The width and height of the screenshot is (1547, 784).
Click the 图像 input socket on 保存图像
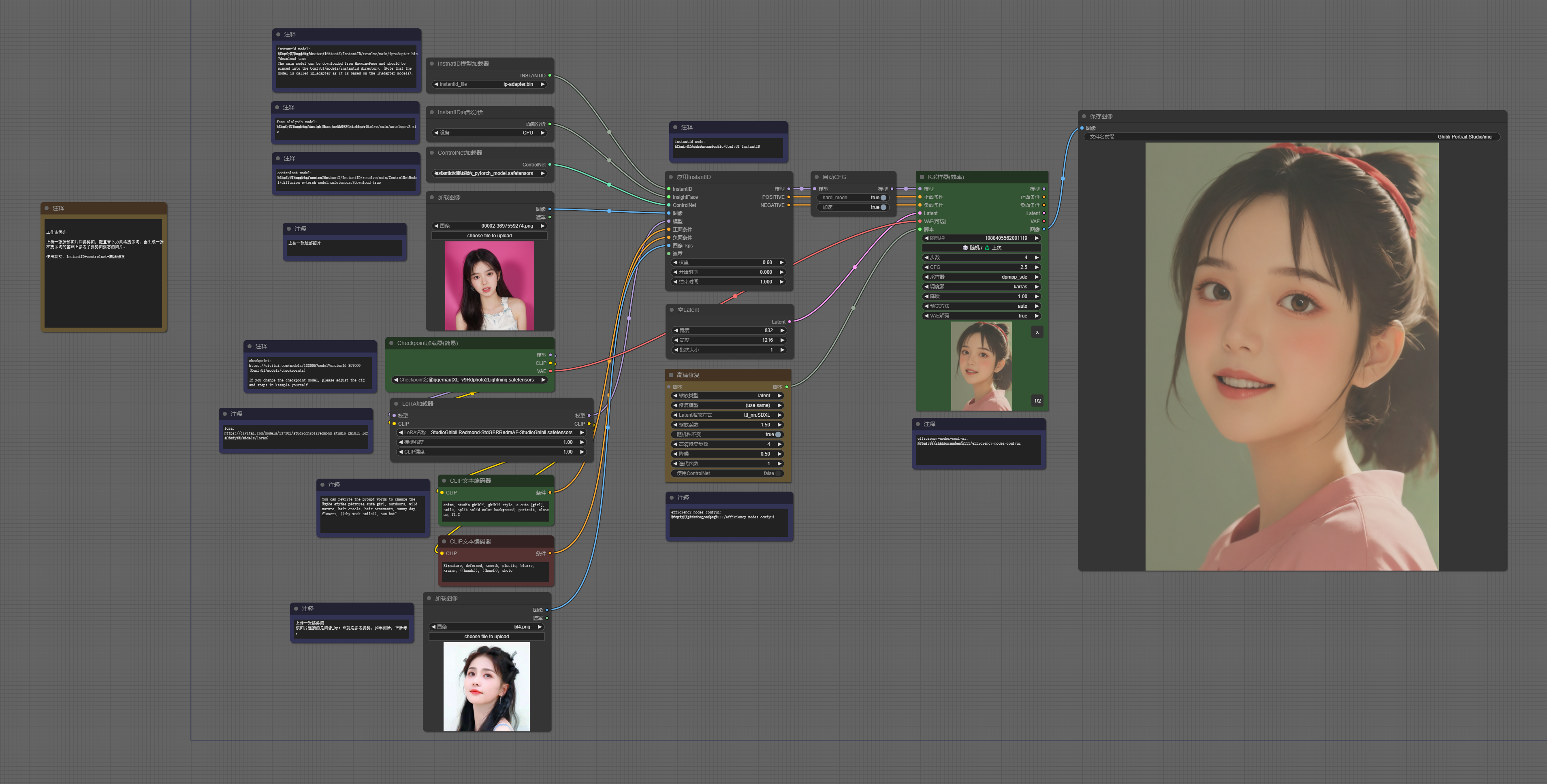pos(1082,128)
